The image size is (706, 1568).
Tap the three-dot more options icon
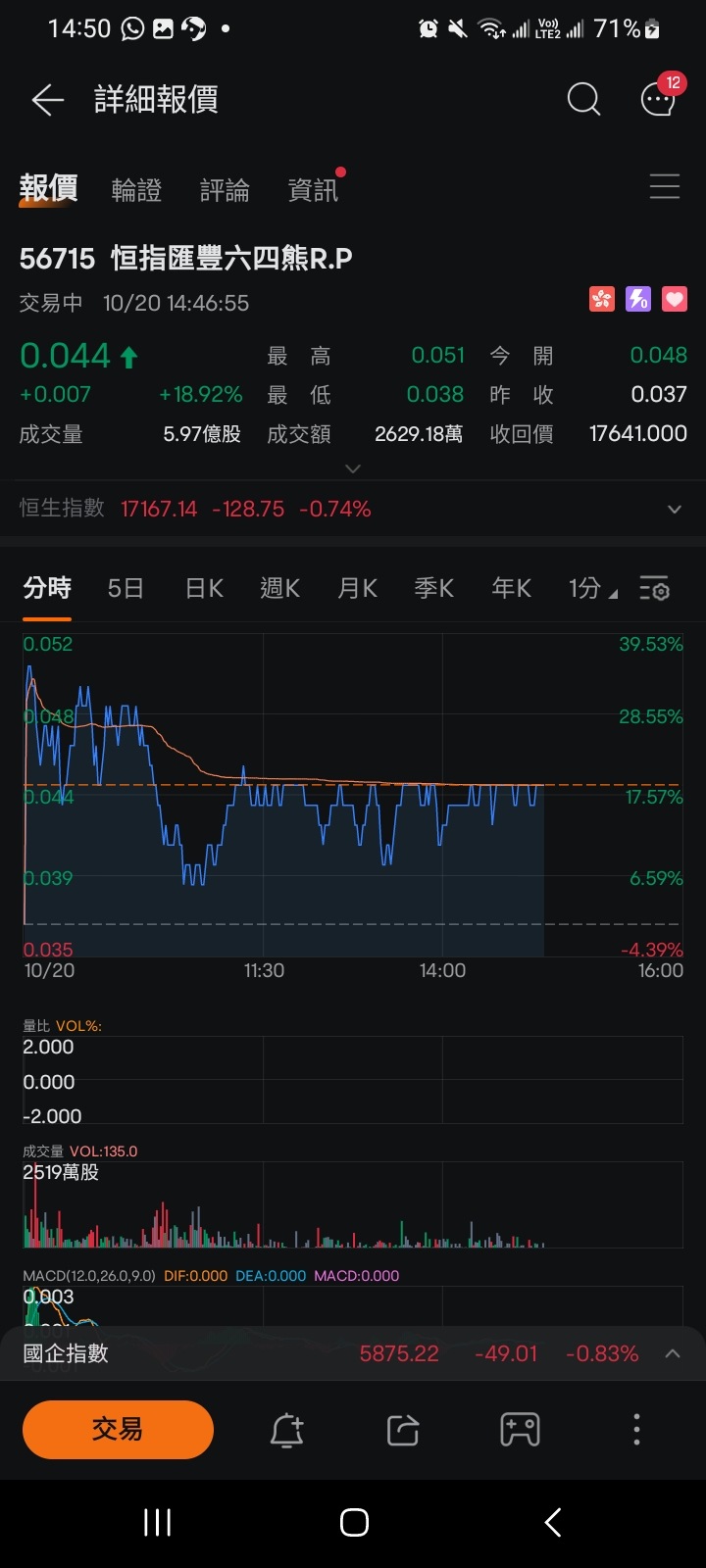click(x=636, y=1431)
